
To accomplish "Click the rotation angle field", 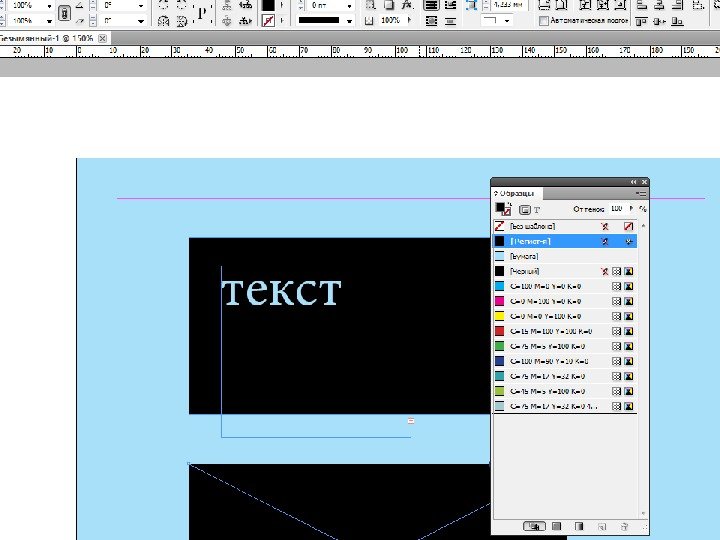I will click(x=119, y=6).
